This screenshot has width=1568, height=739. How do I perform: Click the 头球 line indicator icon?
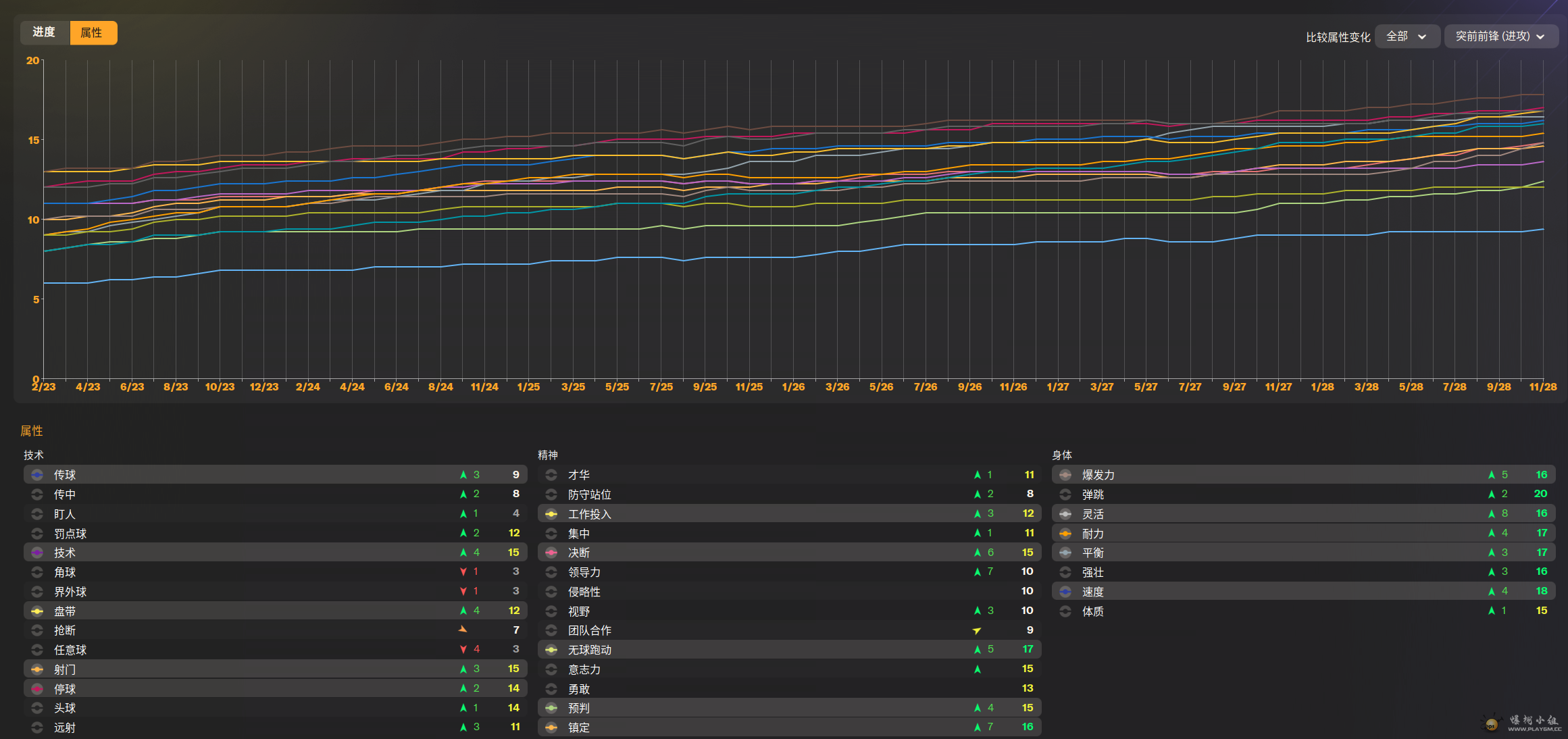coord(37,708)
